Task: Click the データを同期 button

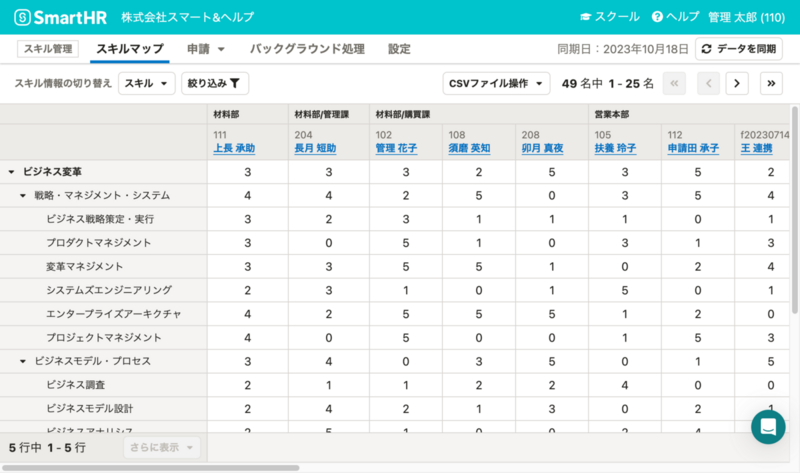Action: (x=739, y=49)
